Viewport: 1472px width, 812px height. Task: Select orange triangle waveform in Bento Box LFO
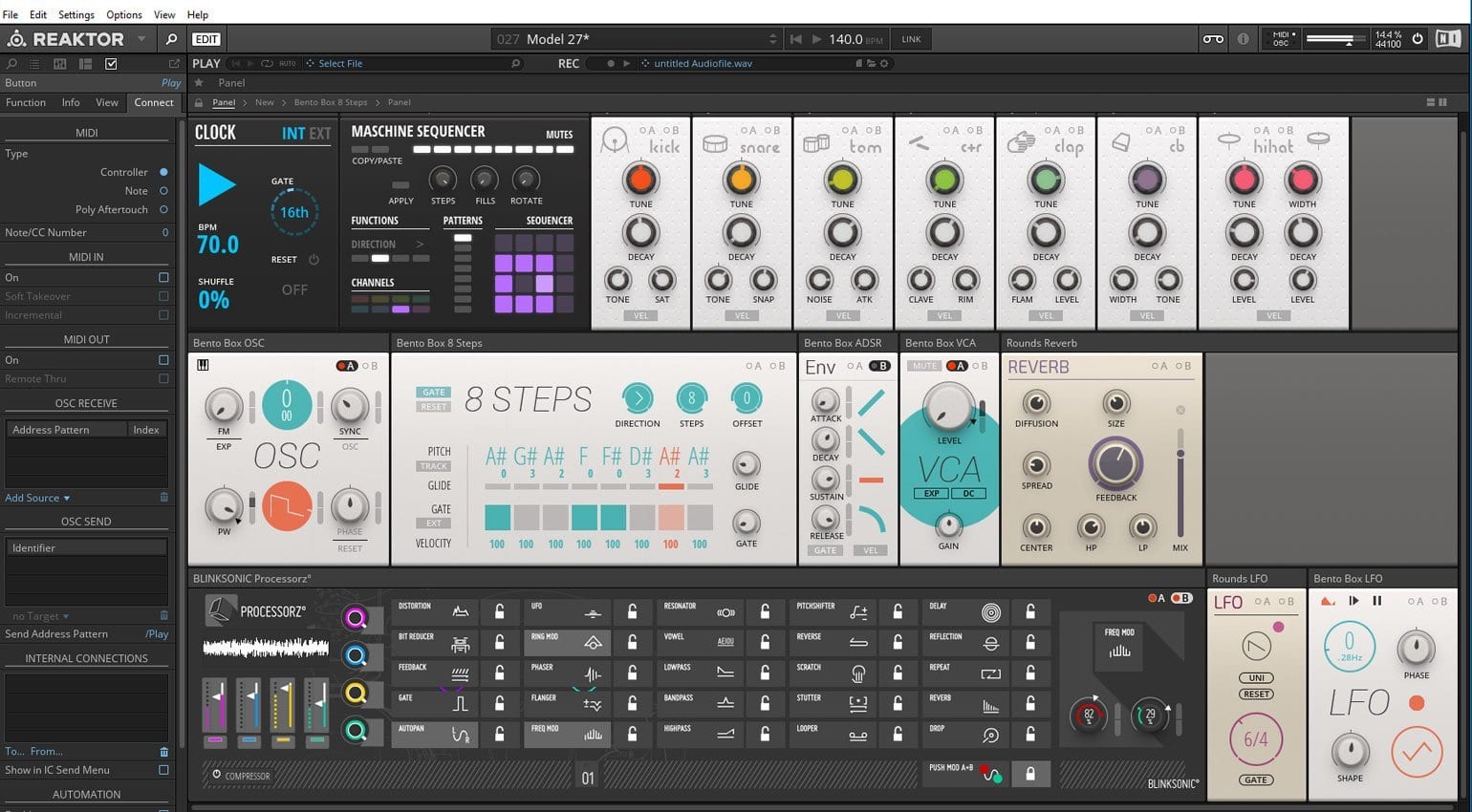click(x=1417, y=752)
